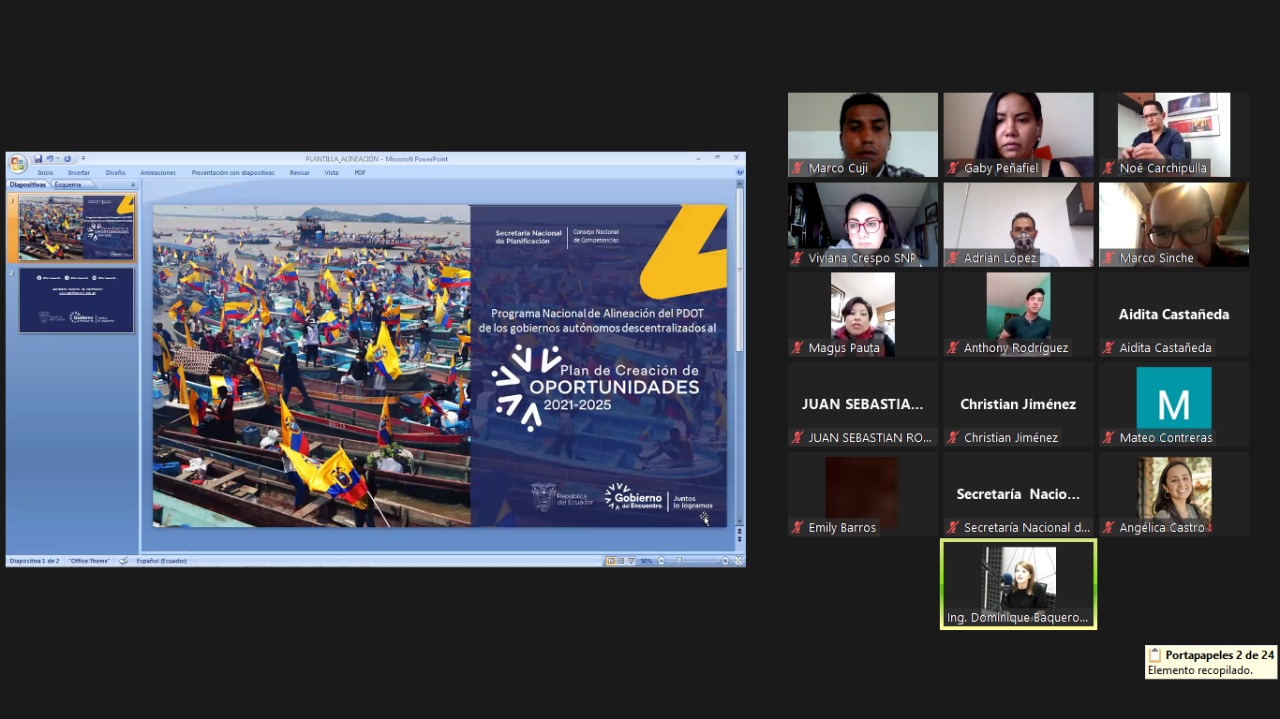Select Marco Cuji's video tile
1280x719 pixels.
pos(863,135)
